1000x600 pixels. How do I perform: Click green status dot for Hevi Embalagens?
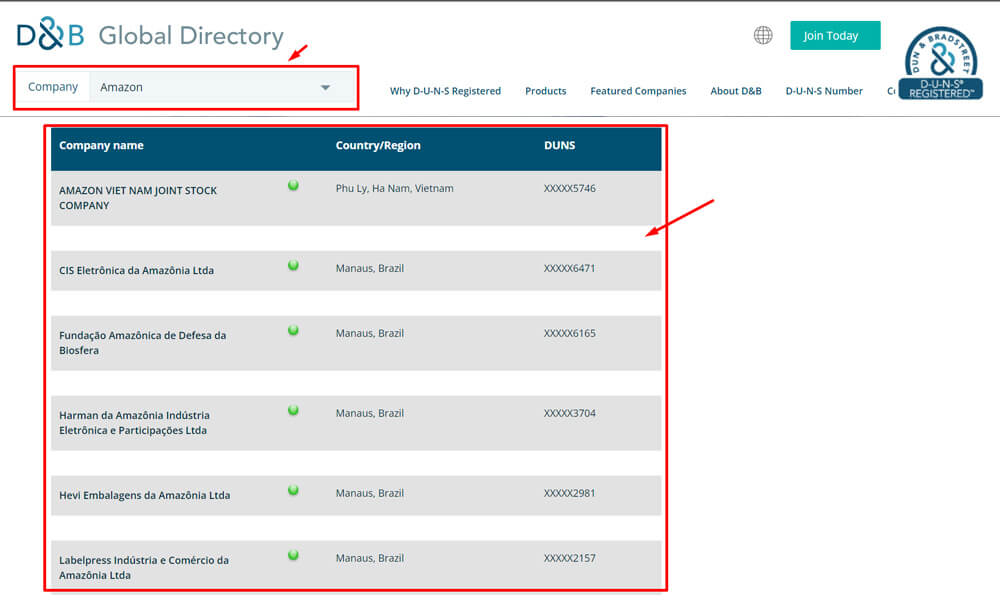point(293,490)
